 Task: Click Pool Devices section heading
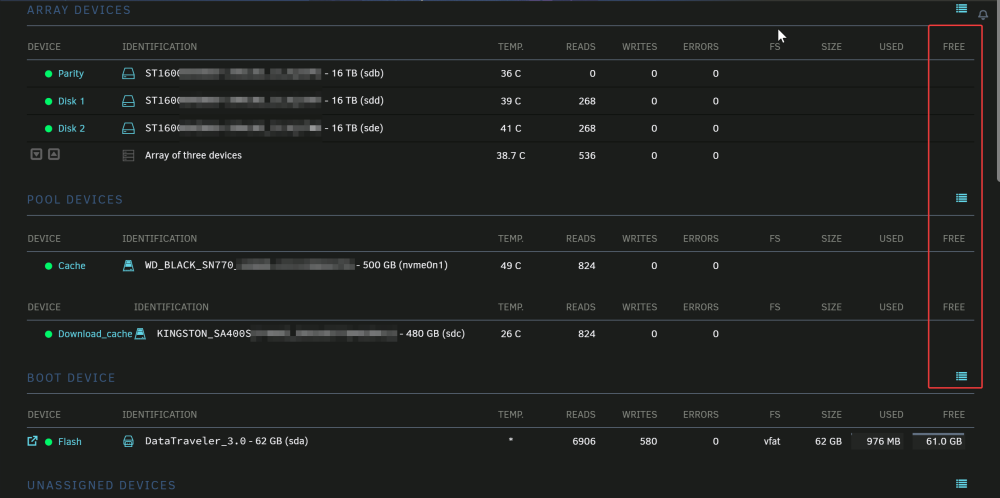click(75, 200)
